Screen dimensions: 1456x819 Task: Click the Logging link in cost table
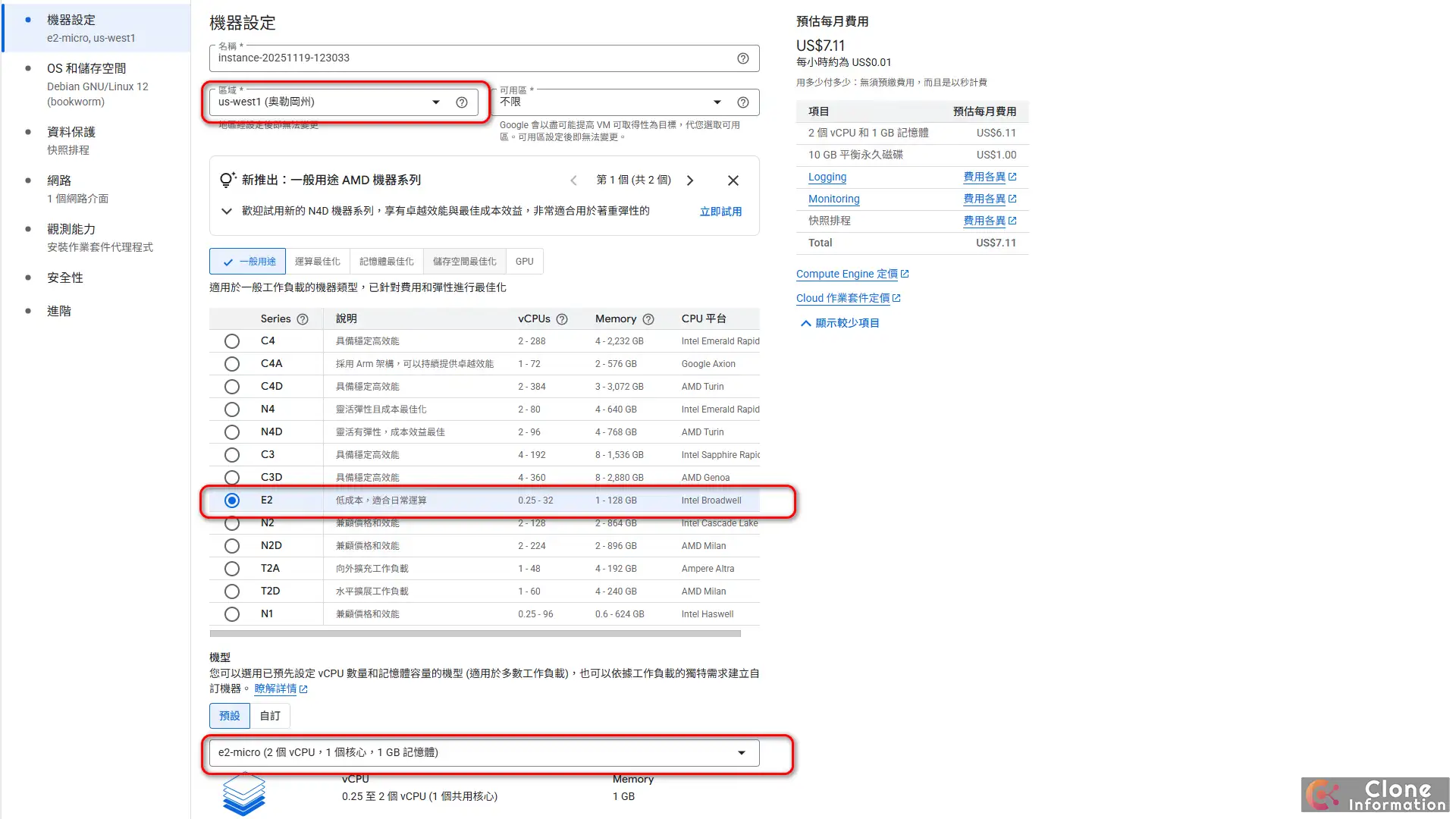[x=827, y=177]
